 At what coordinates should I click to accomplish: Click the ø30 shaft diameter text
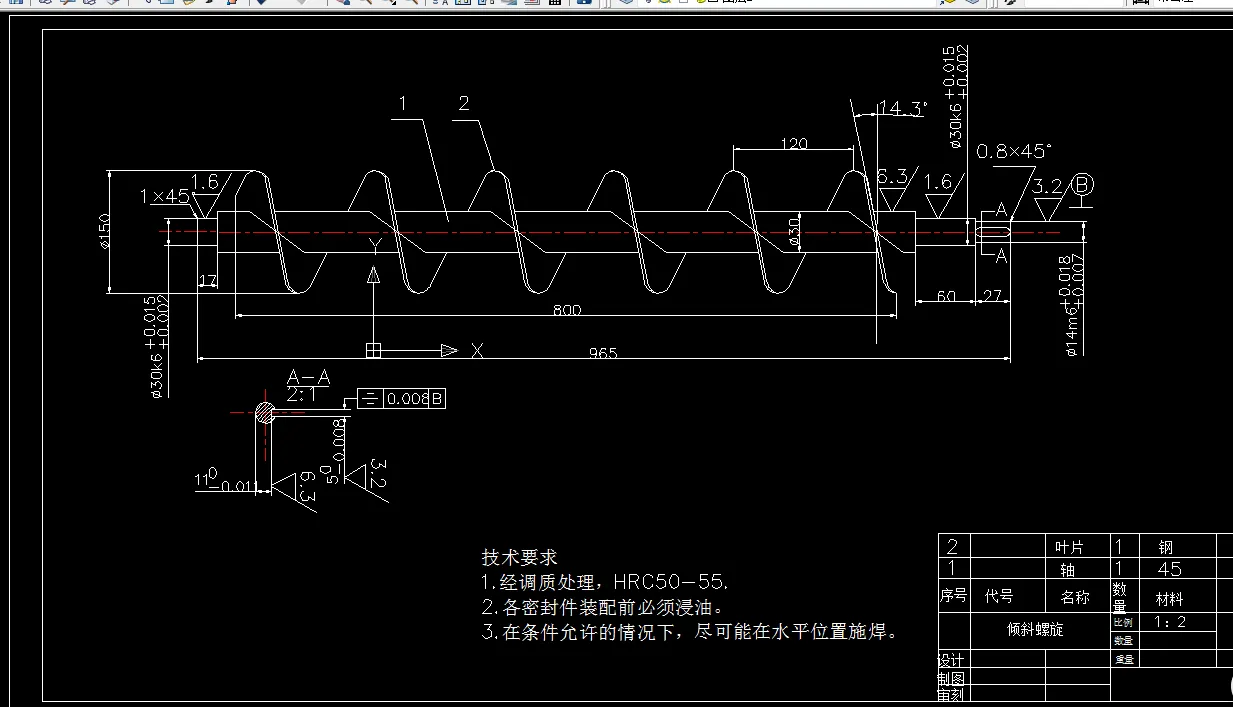[794, 231]
